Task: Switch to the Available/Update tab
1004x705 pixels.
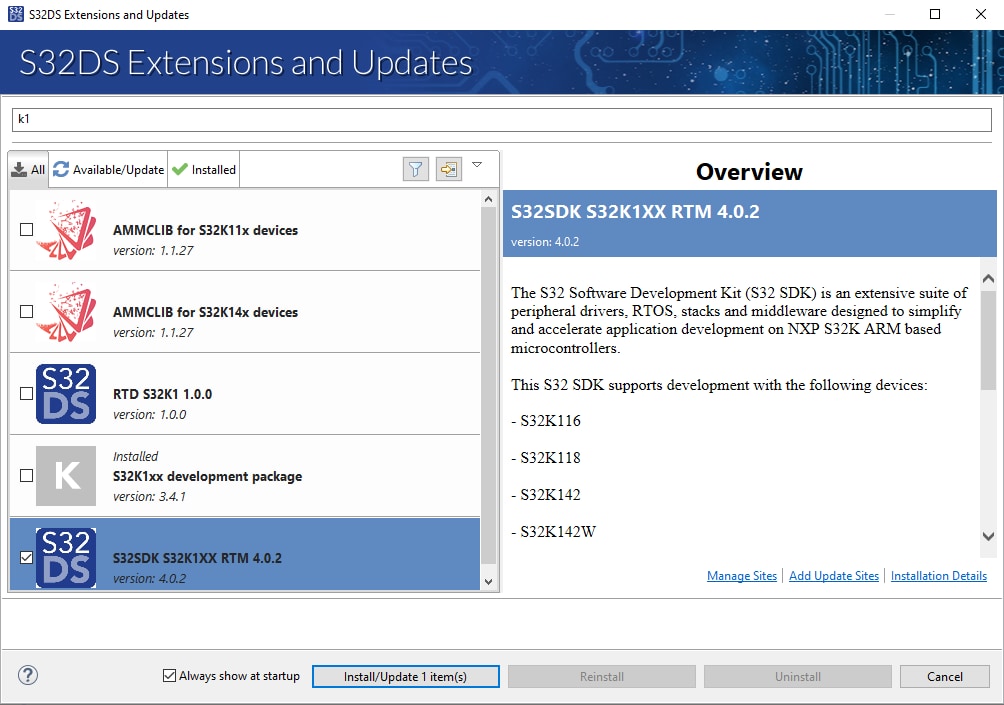Action: click(109, 170)
